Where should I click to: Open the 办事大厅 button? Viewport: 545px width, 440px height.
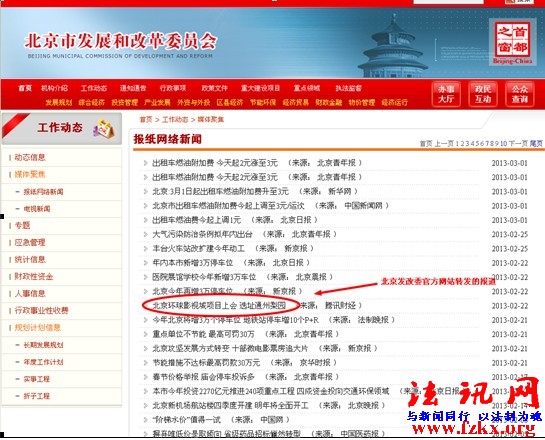[x=446, y=94]
